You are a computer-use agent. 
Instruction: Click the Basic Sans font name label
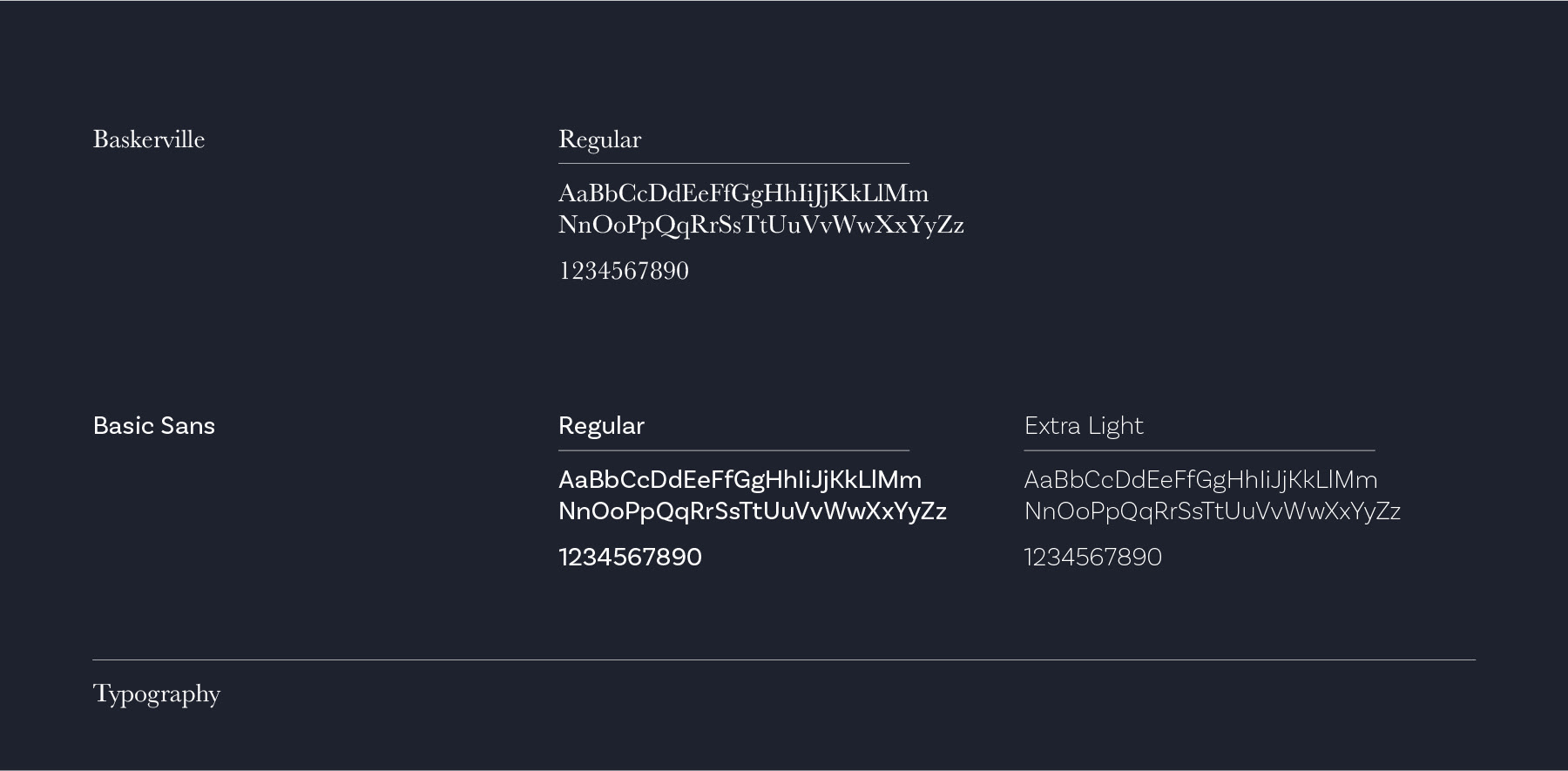pyautogui.click(x=154, y=426)
